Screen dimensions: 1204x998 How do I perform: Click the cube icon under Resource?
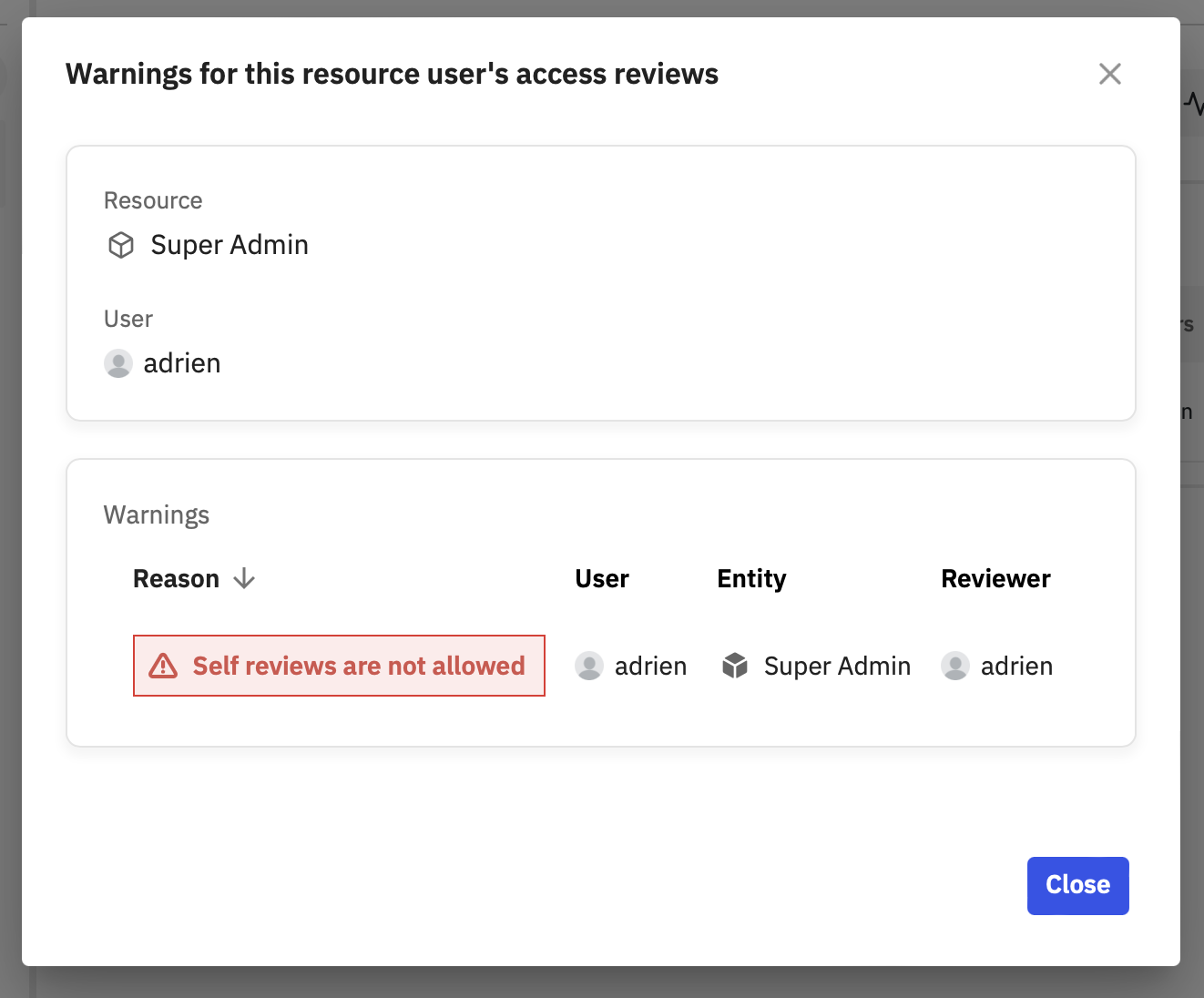tap(121, 245)
